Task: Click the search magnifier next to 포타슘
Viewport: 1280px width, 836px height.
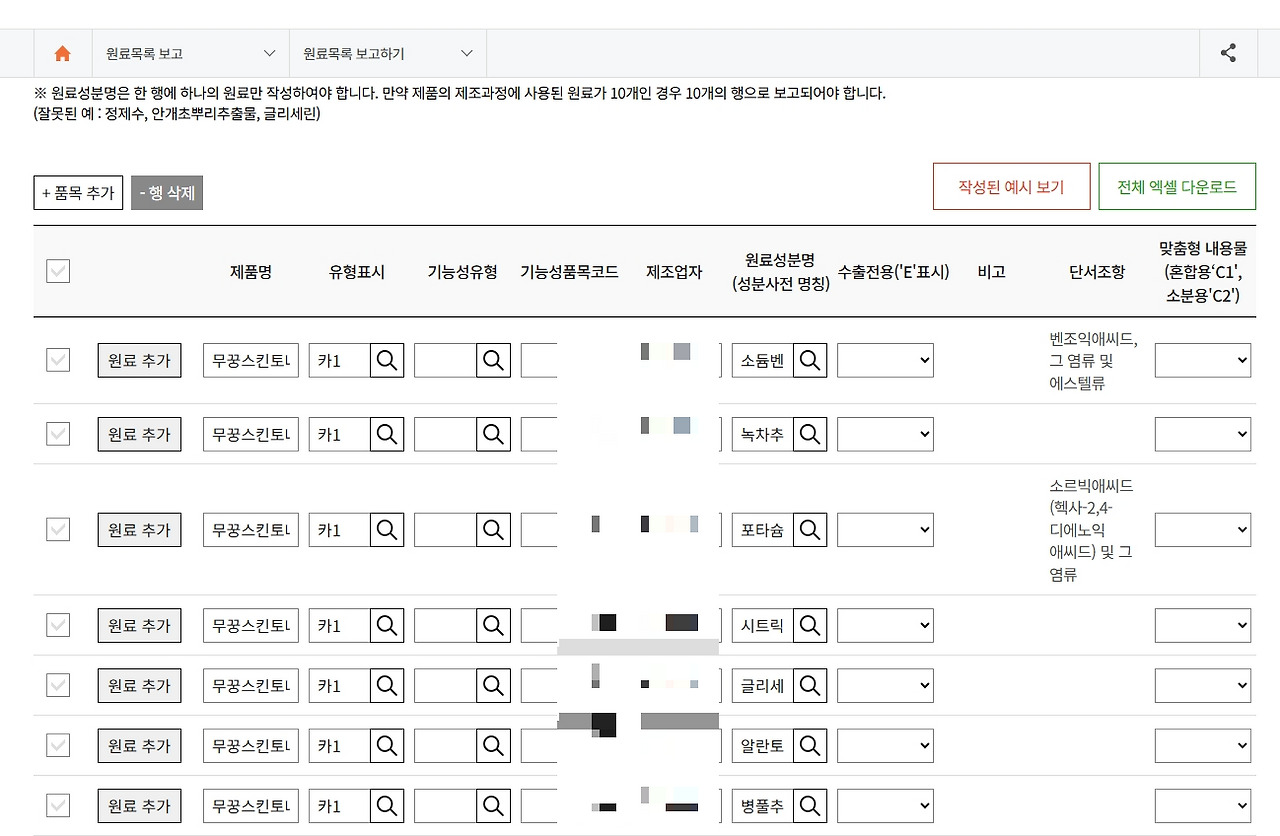Action: click(810, 529)
